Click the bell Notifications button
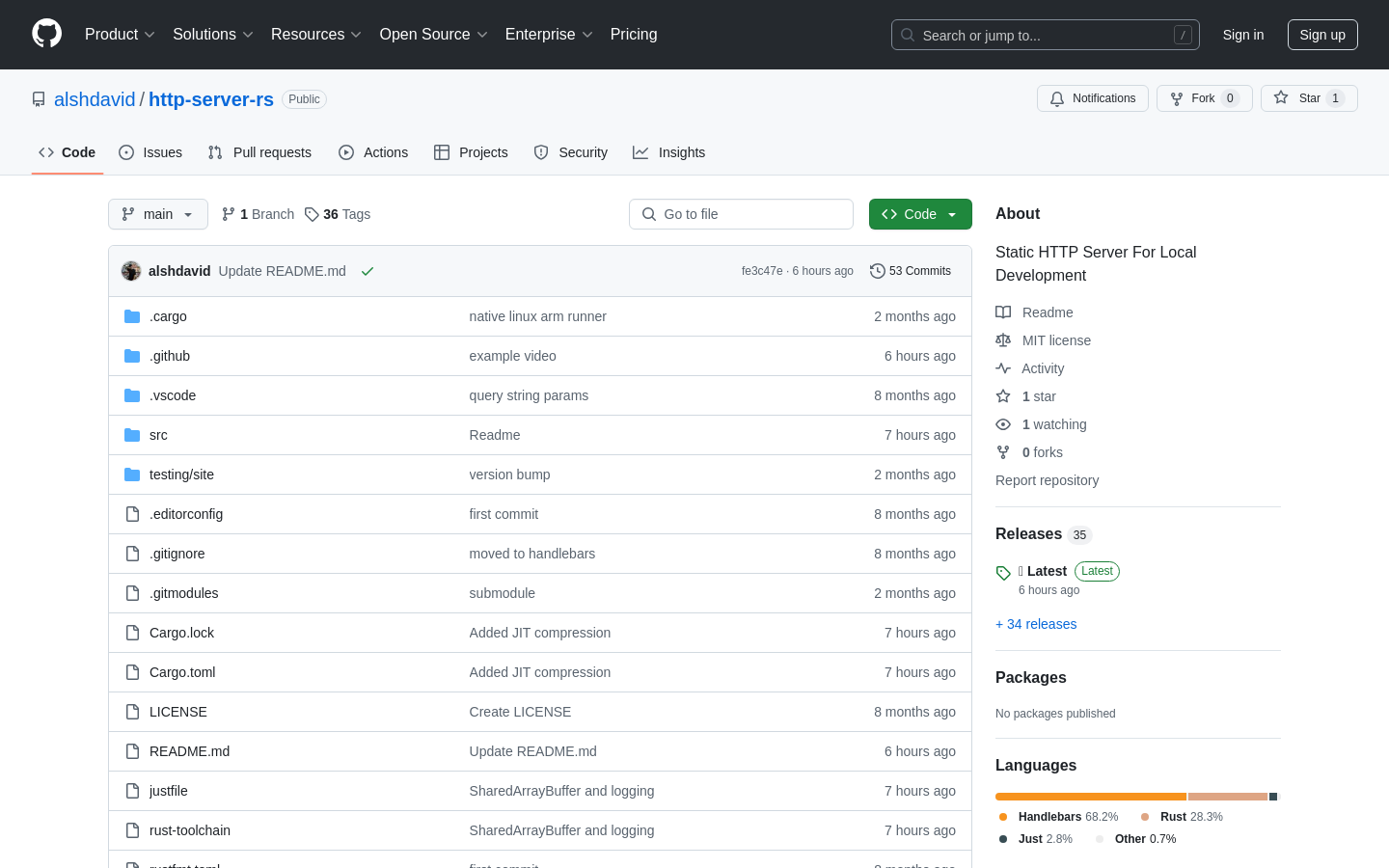Screen dimensions: 1389x868 [x=1093, y=98]
